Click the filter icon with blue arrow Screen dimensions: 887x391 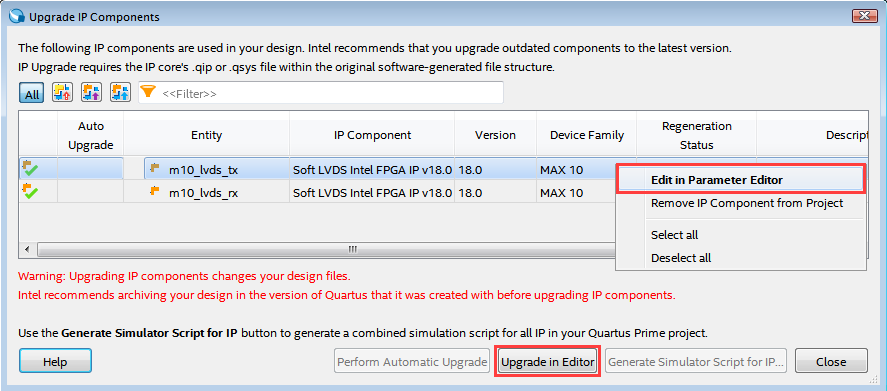(120, 92)
